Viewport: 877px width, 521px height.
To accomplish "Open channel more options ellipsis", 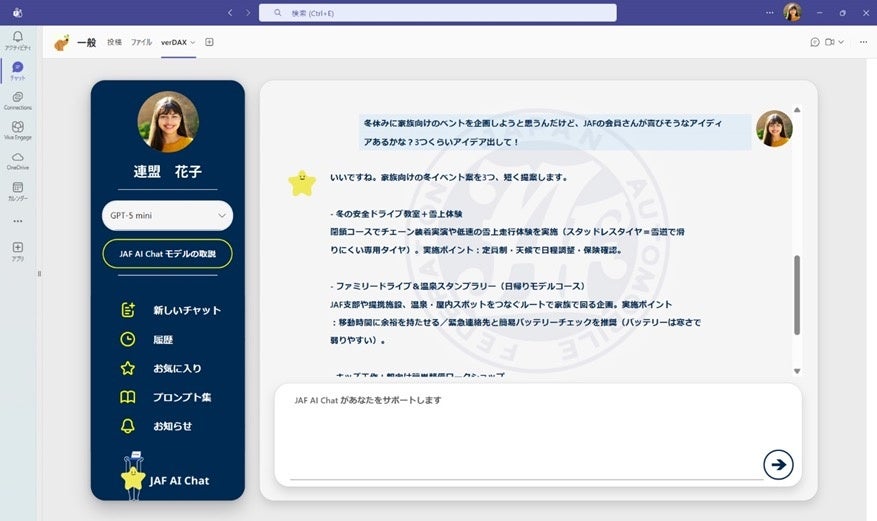I will (x=864, y=42).
